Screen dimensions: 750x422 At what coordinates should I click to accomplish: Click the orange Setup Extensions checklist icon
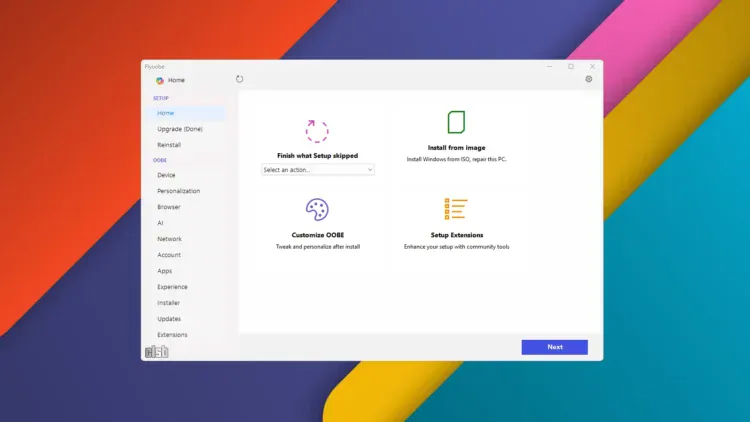456,209
